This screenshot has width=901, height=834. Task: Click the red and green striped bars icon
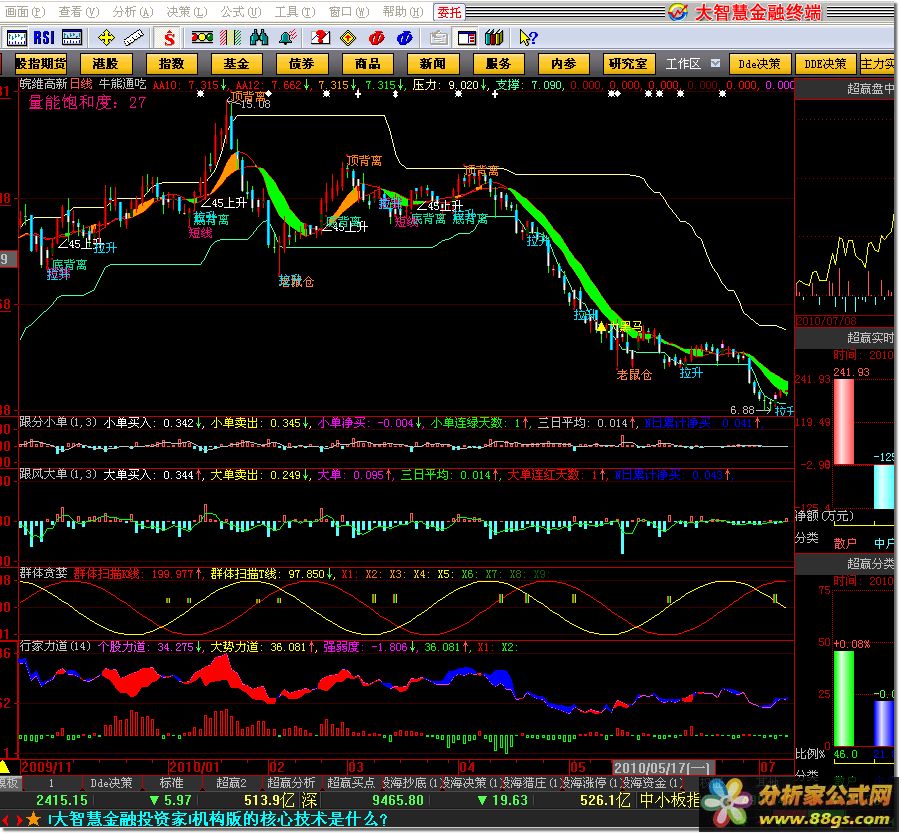click(231, 38)
